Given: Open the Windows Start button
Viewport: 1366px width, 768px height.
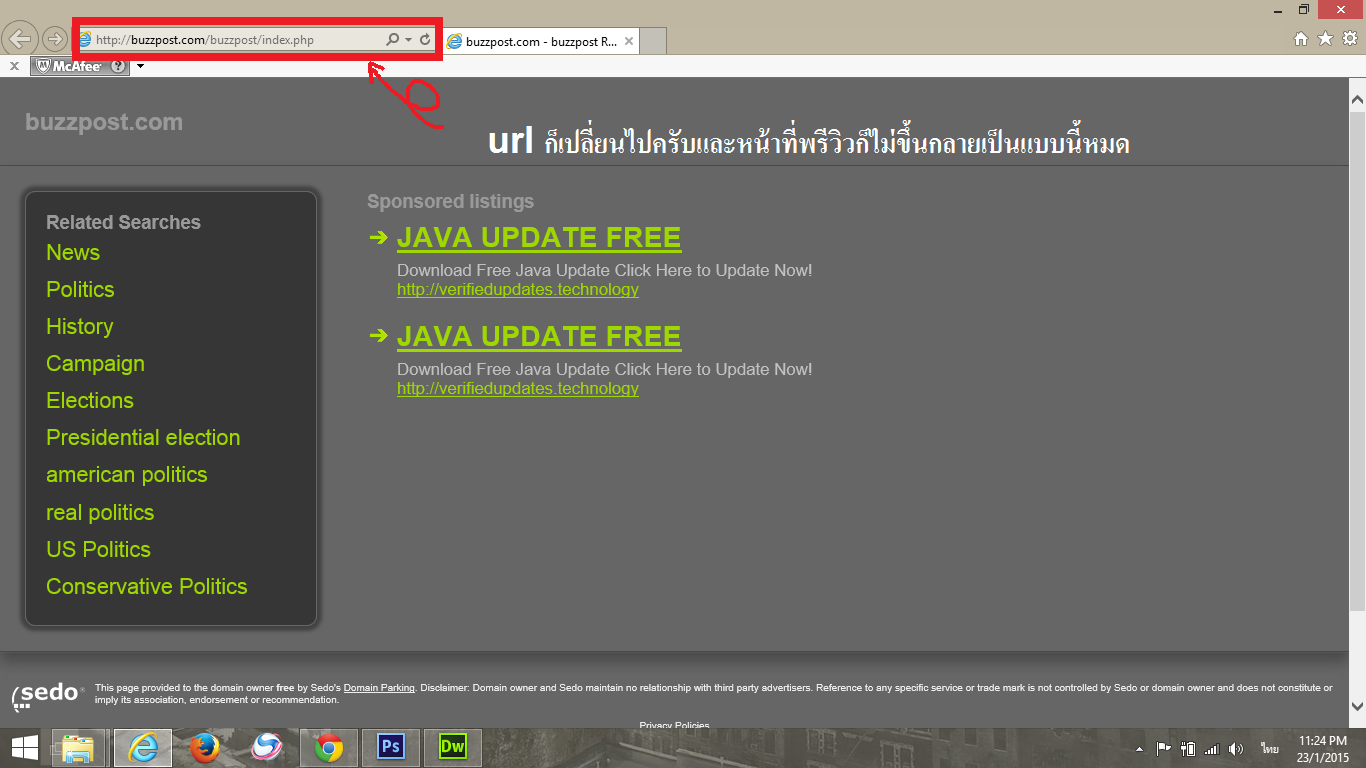Looking at the screenshot, I should coord(24,747).
